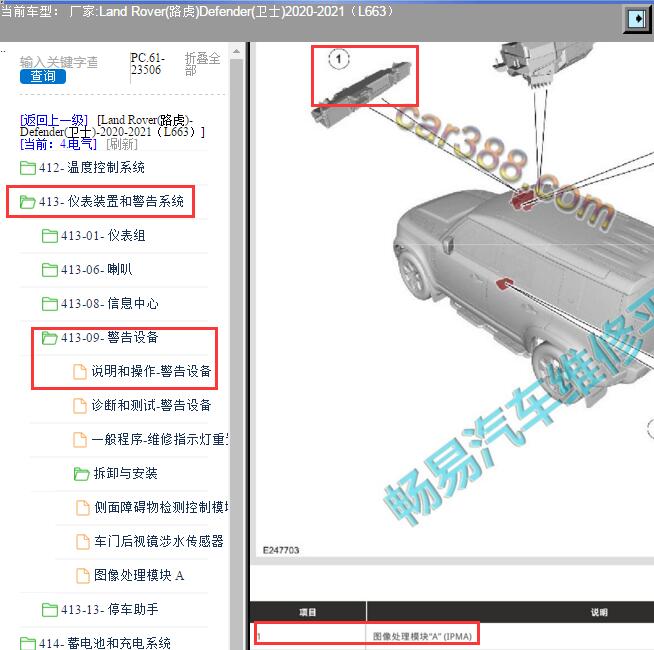Open the 413-08- 信息中心 folder icon
654x650 pixels.
coord(50,304)
